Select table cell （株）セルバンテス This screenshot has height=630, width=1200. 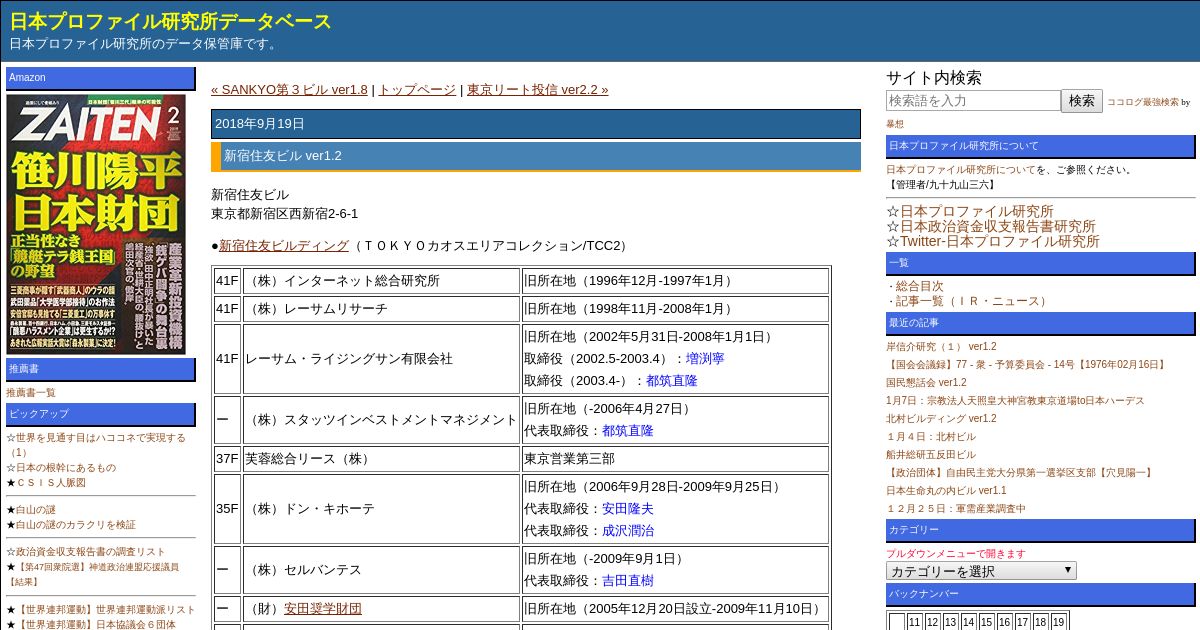pos(381,570)
